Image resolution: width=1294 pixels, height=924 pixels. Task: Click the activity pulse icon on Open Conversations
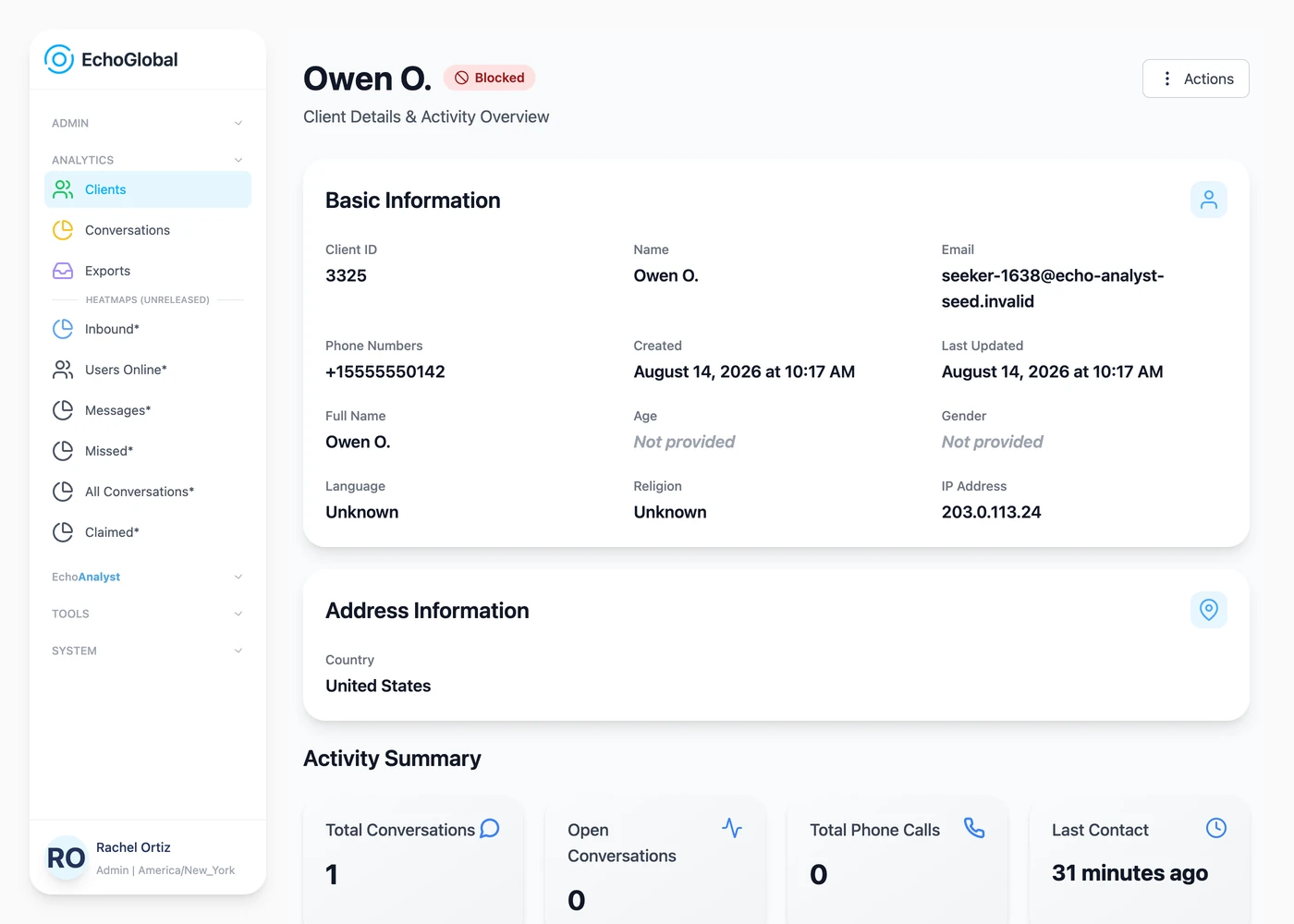(x=732, y=828)
